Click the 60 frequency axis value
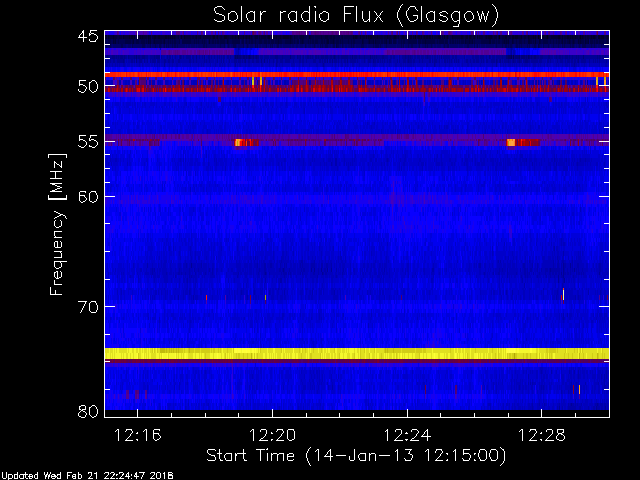The image size is (640, 480). click(88, 196)
